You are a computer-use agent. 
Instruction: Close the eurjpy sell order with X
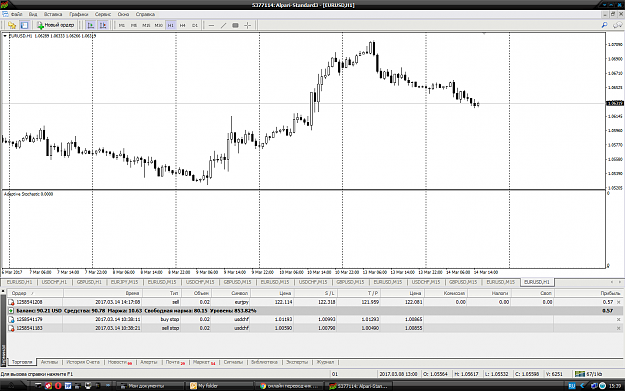619,302
